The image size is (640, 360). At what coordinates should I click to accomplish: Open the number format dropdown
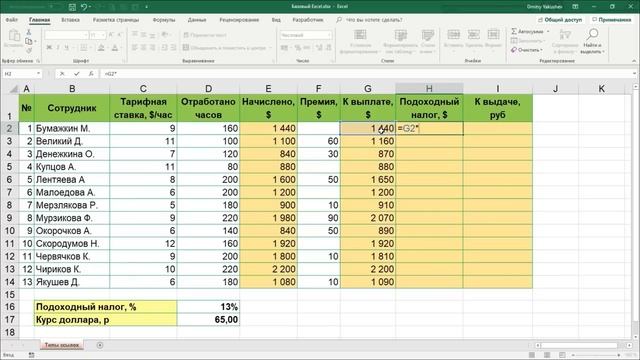click(x=329, y=35)
